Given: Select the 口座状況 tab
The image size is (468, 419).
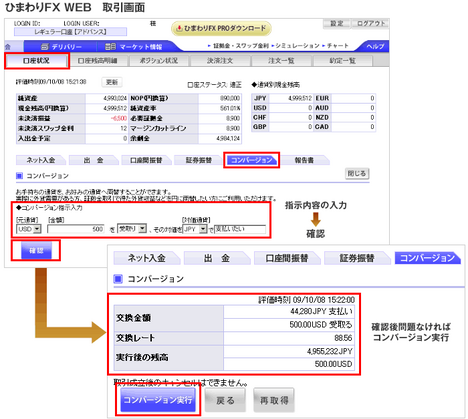Looking at the screenshot, I should click(x=36, y=61).
